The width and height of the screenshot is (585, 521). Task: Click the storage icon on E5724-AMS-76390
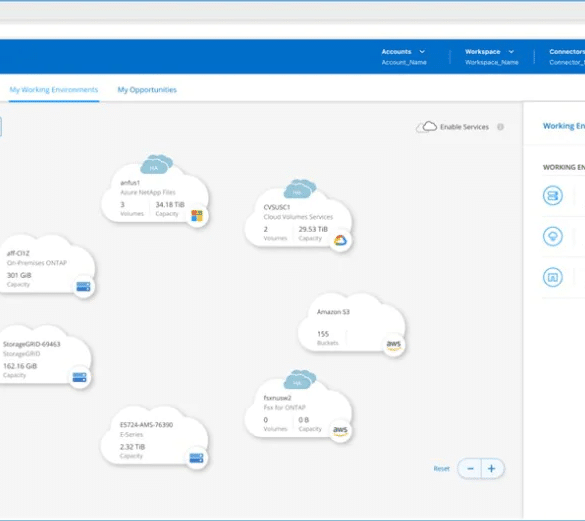coord(197,458)
